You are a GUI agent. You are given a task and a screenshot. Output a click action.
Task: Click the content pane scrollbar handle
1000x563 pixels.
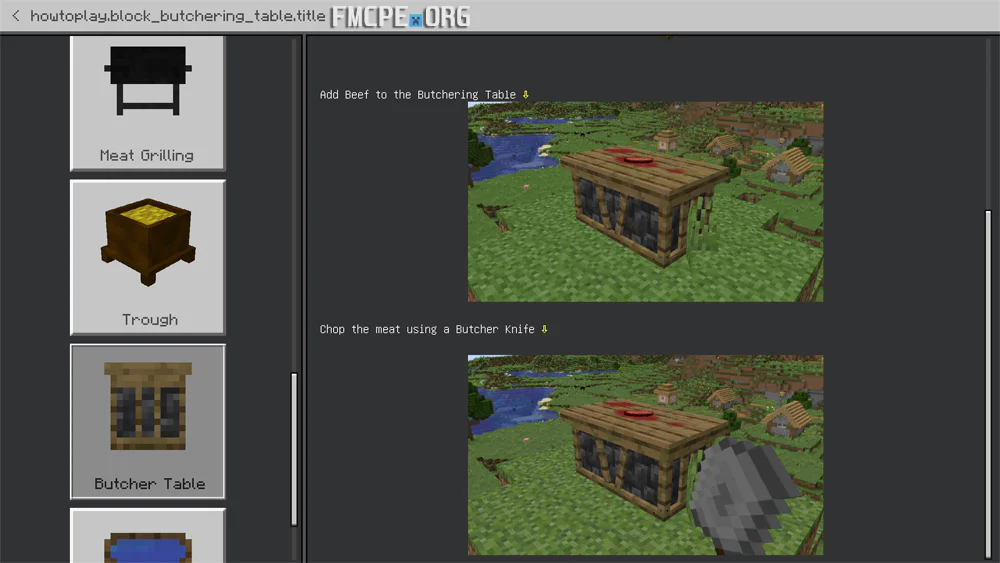988,384
